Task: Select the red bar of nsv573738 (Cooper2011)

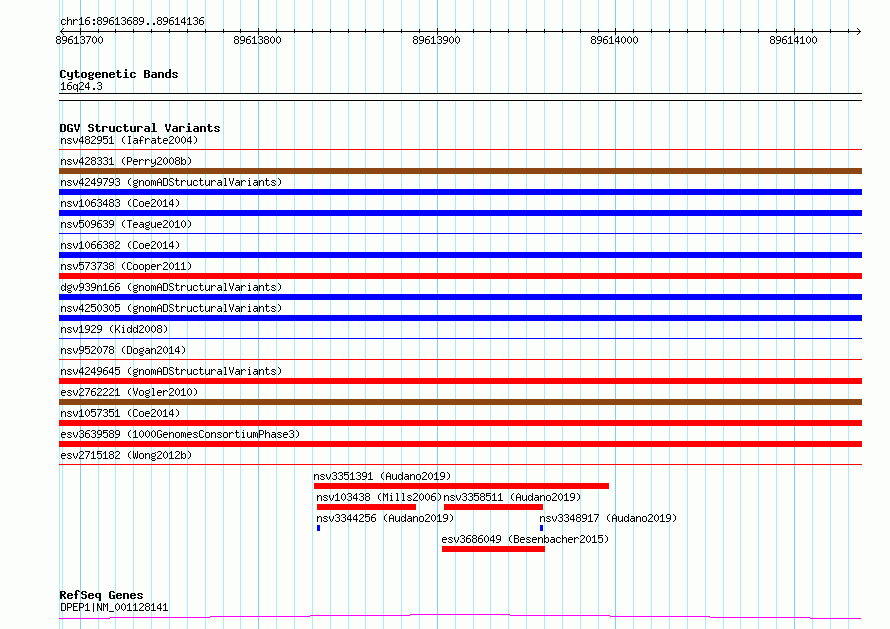Action: click(x=460, y=276)
